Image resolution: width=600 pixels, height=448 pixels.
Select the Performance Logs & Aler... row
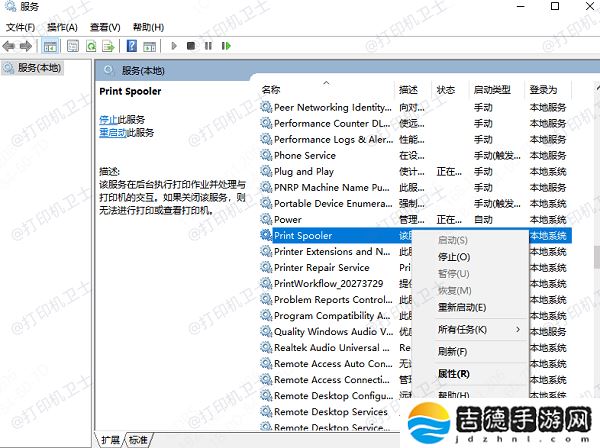tap(416, 139)
